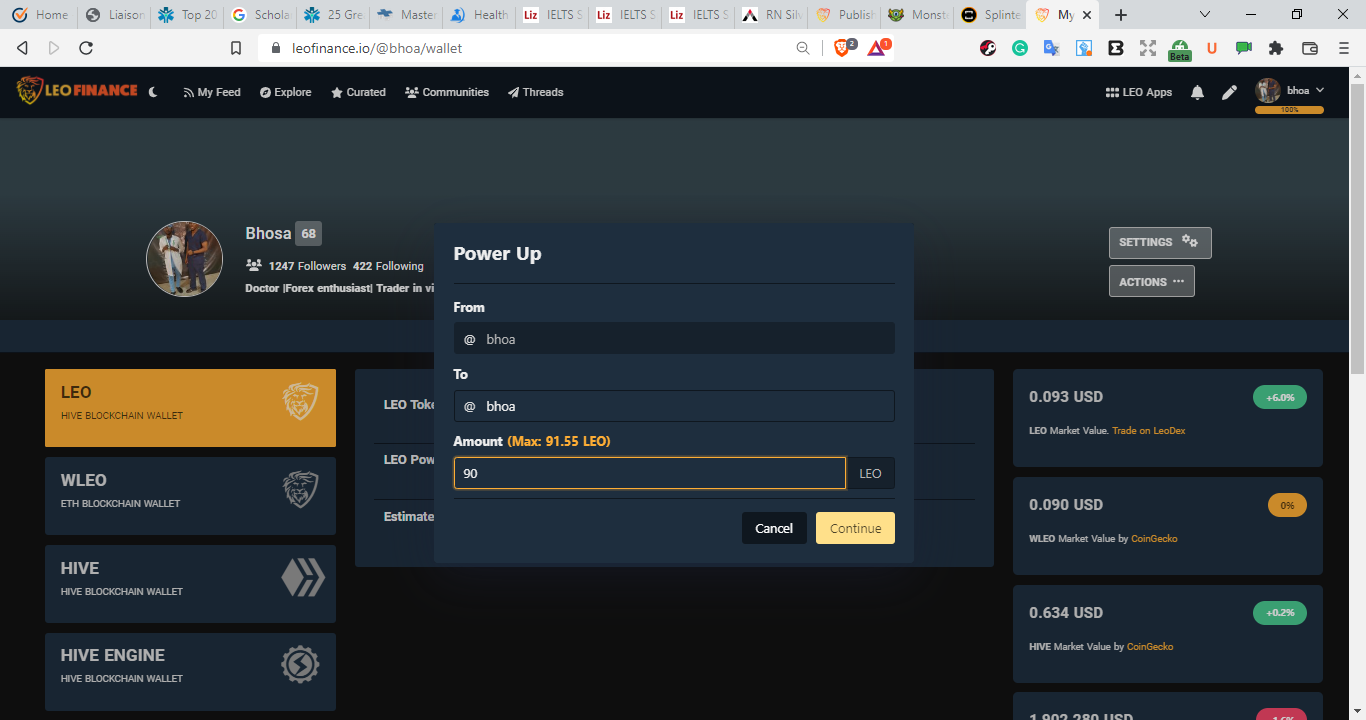Screen dimensions: 1366x720
Task: Click the pencil icon to write a post
Action: (x=1230, y=92)
